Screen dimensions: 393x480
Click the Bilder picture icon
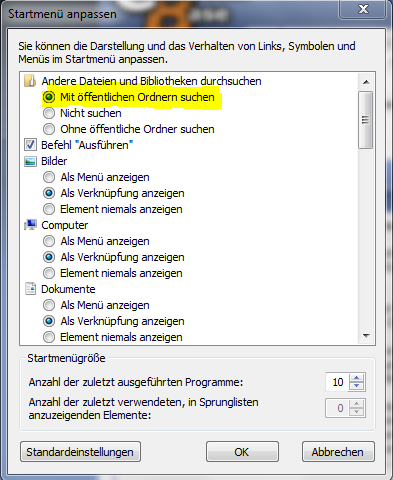click(x=30, y=161)
